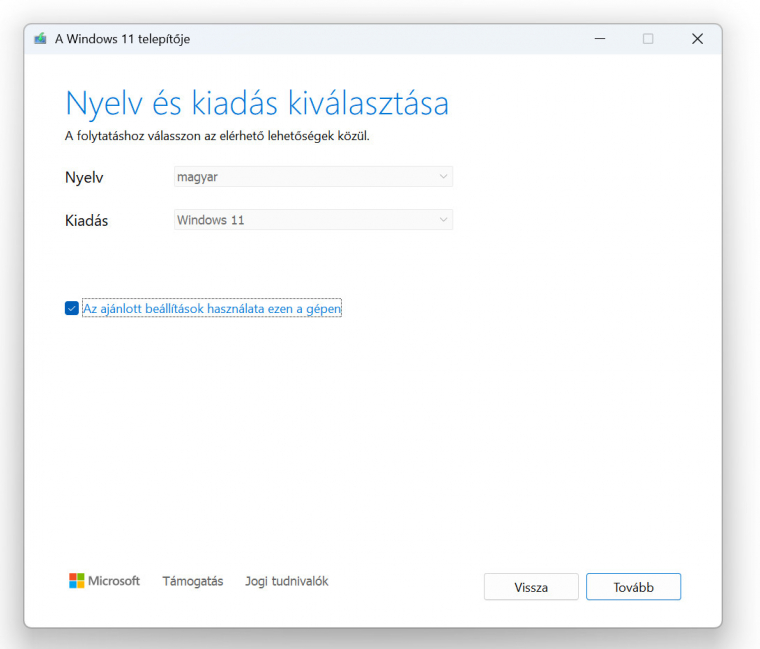Click the 'Kiadás' field label
Viewport: 760px width, 649px height.
[x=86, y=221]
